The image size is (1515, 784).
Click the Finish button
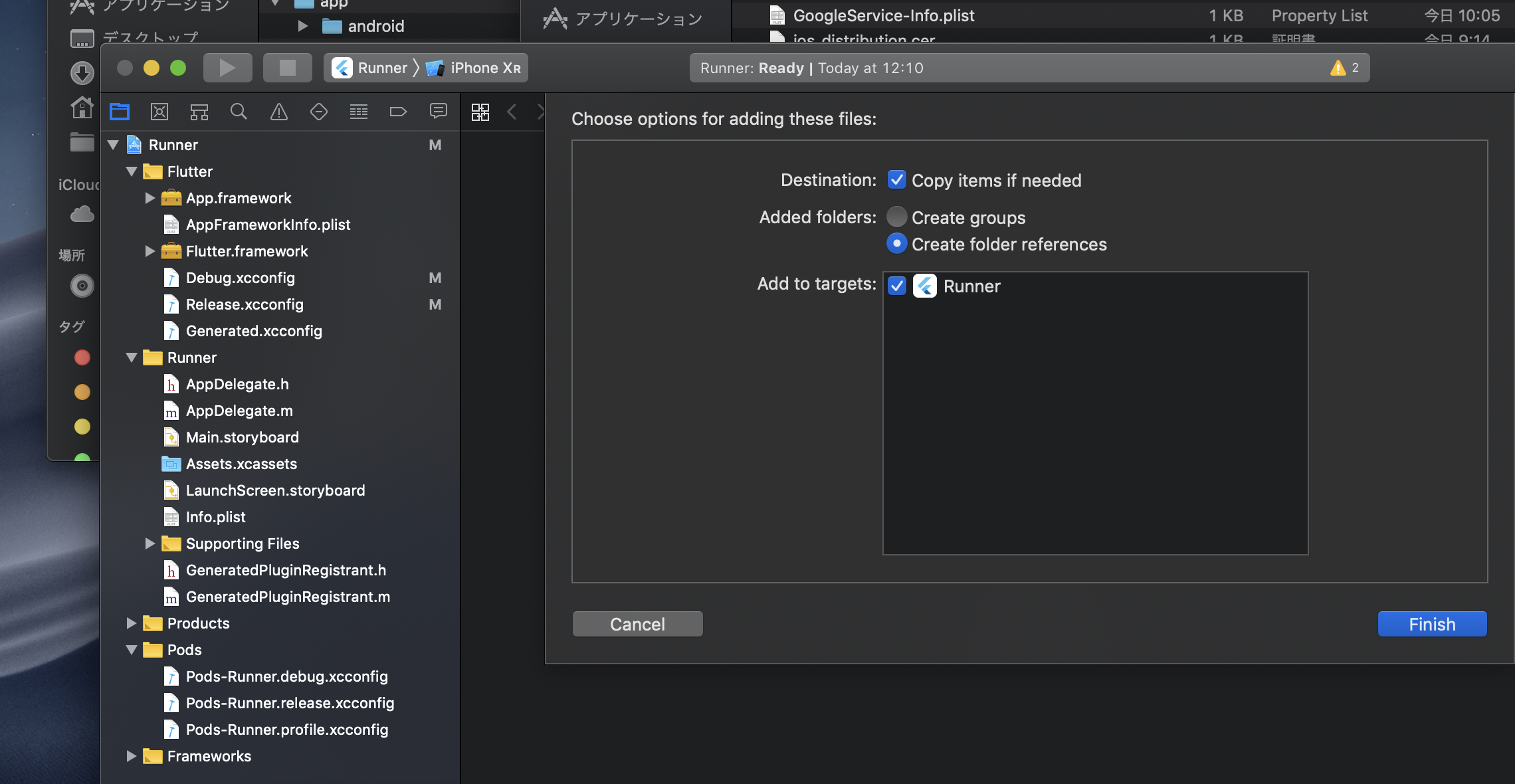(1432, 624)
